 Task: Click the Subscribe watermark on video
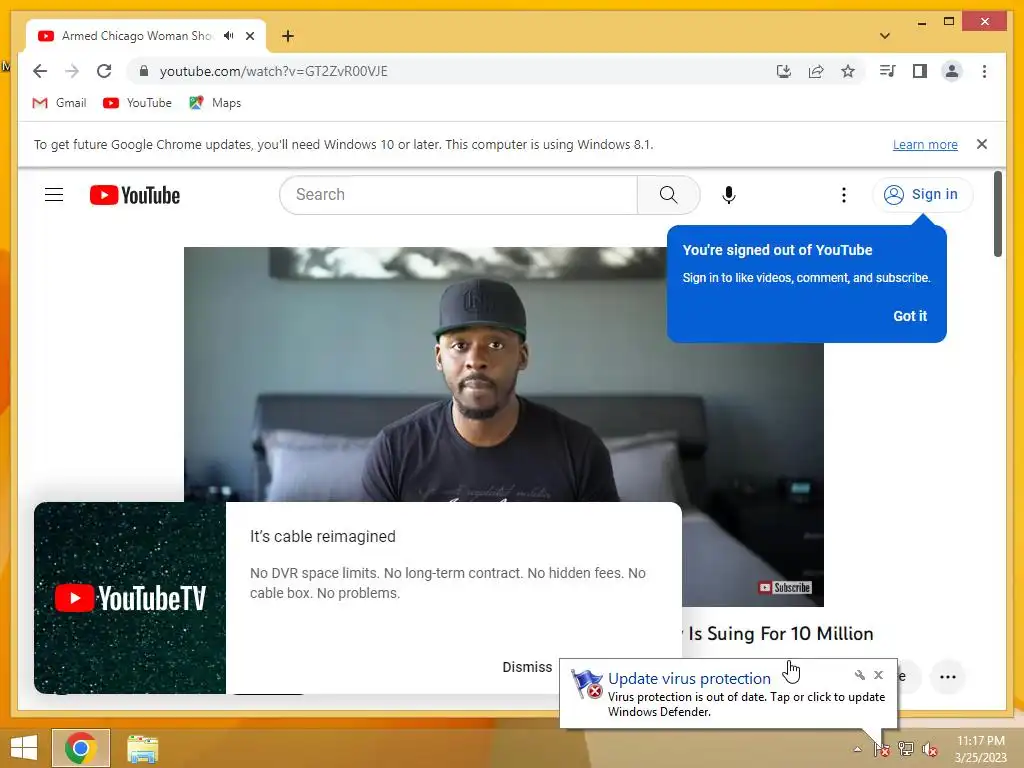[784, 588]
